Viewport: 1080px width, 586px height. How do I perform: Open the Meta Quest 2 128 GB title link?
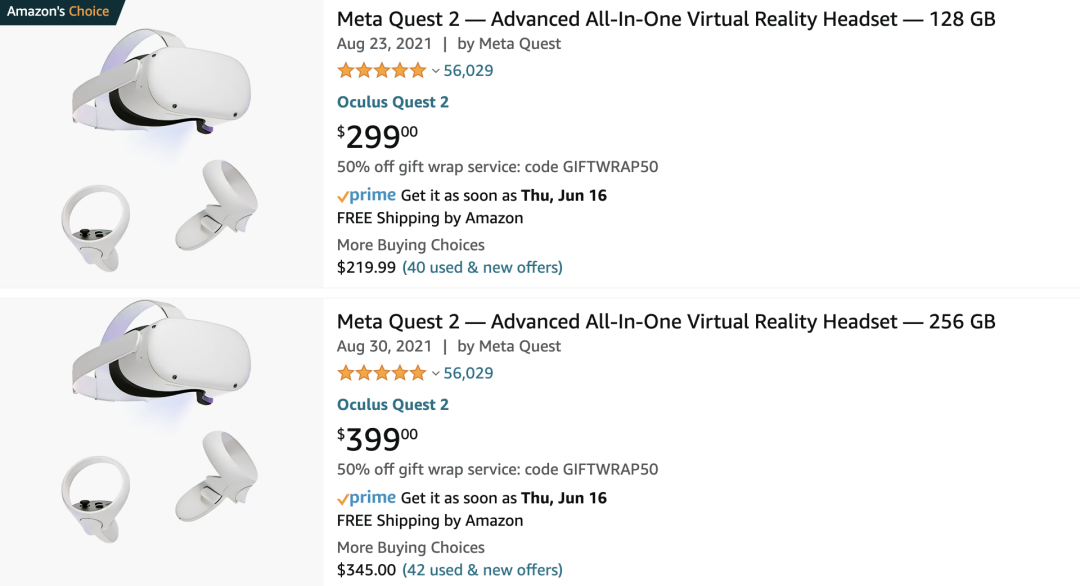pos(666,19)
